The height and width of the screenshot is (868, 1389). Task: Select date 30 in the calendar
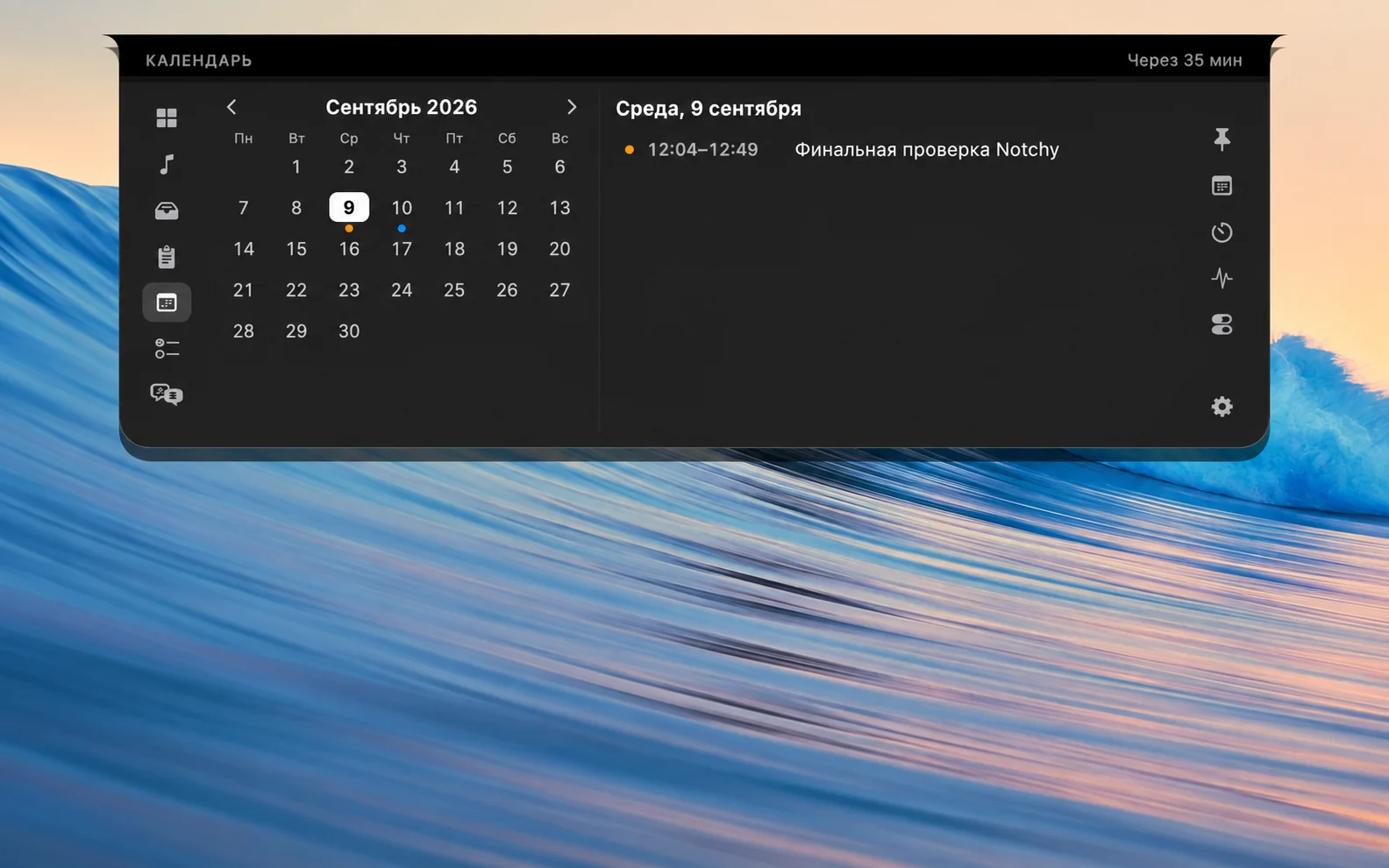[x=349, y=331]
